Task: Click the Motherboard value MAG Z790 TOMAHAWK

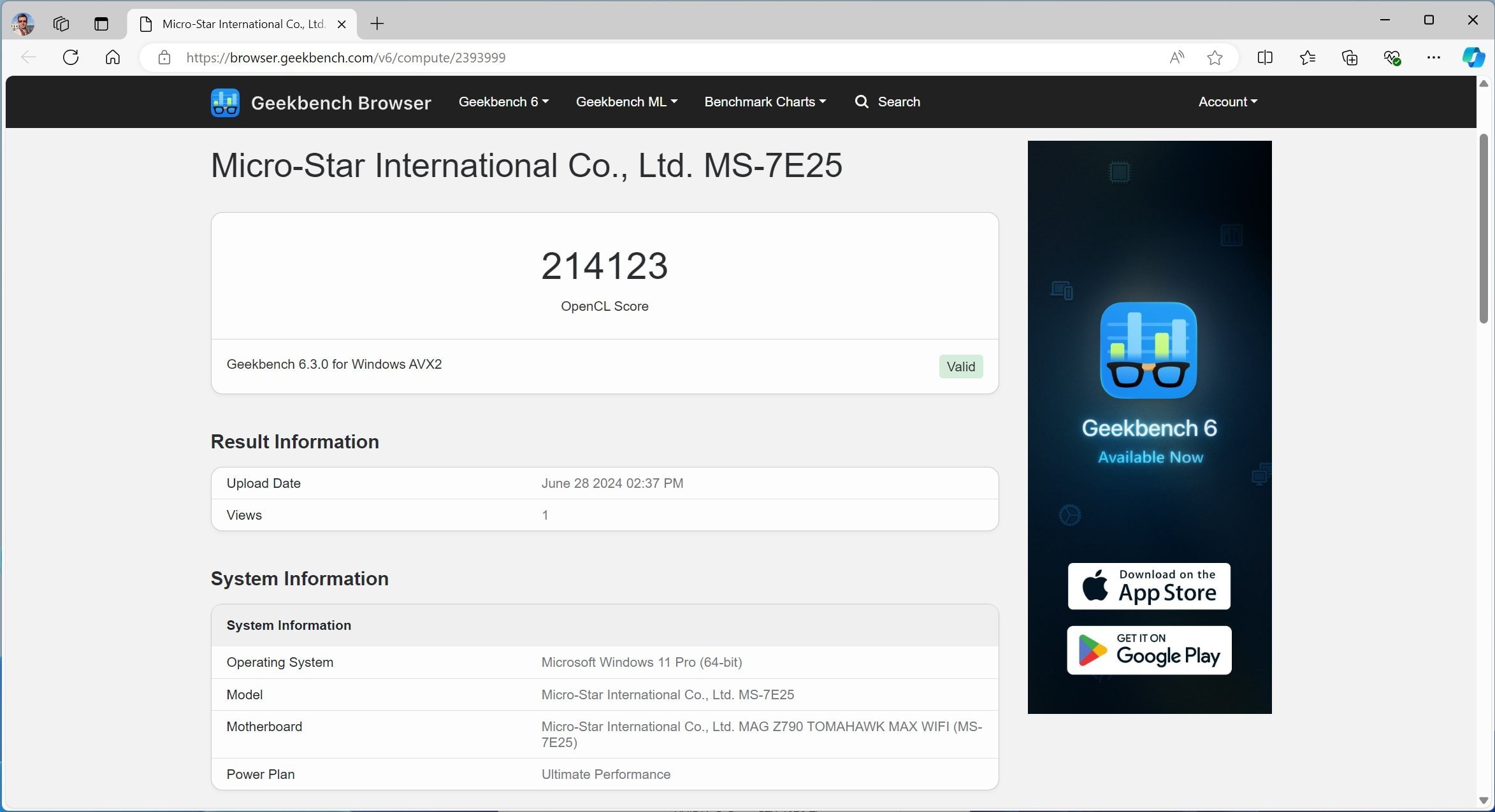Action: click(762, 734)
